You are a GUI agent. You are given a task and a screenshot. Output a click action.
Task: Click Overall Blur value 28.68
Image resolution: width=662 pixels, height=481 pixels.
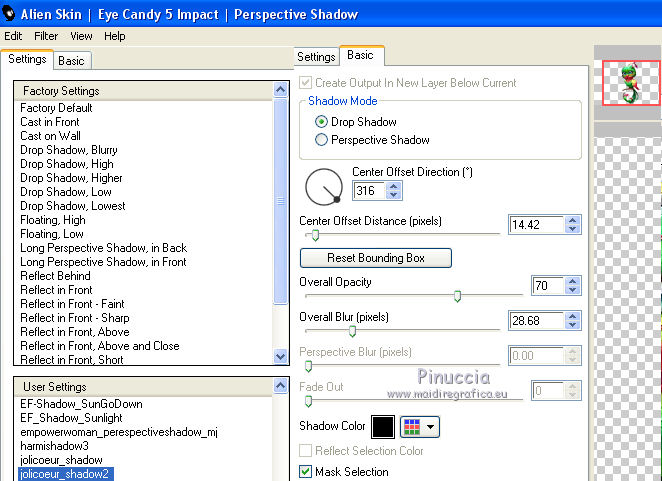(536, 321)
